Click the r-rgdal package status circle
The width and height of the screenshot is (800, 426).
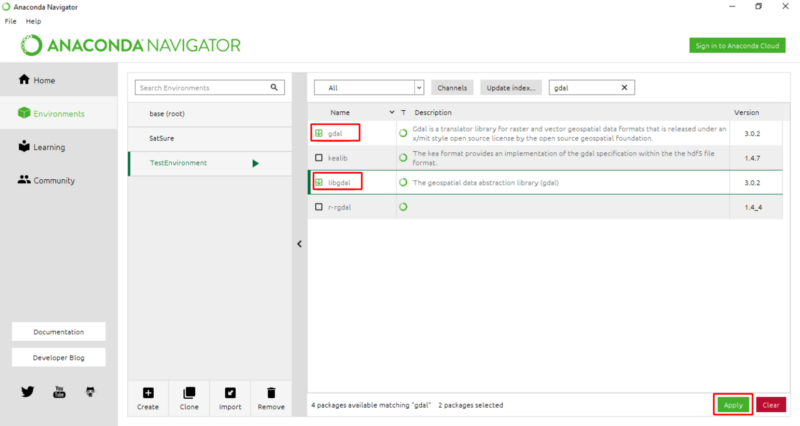(x=403, y=207)
